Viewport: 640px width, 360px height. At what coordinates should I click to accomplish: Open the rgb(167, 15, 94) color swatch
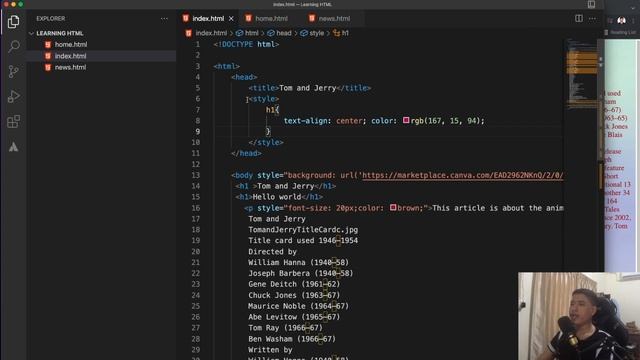coord(406,120)
